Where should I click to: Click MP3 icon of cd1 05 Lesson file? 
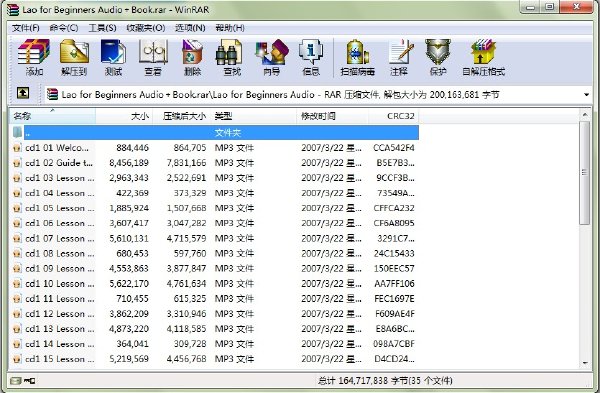point(17,208)
